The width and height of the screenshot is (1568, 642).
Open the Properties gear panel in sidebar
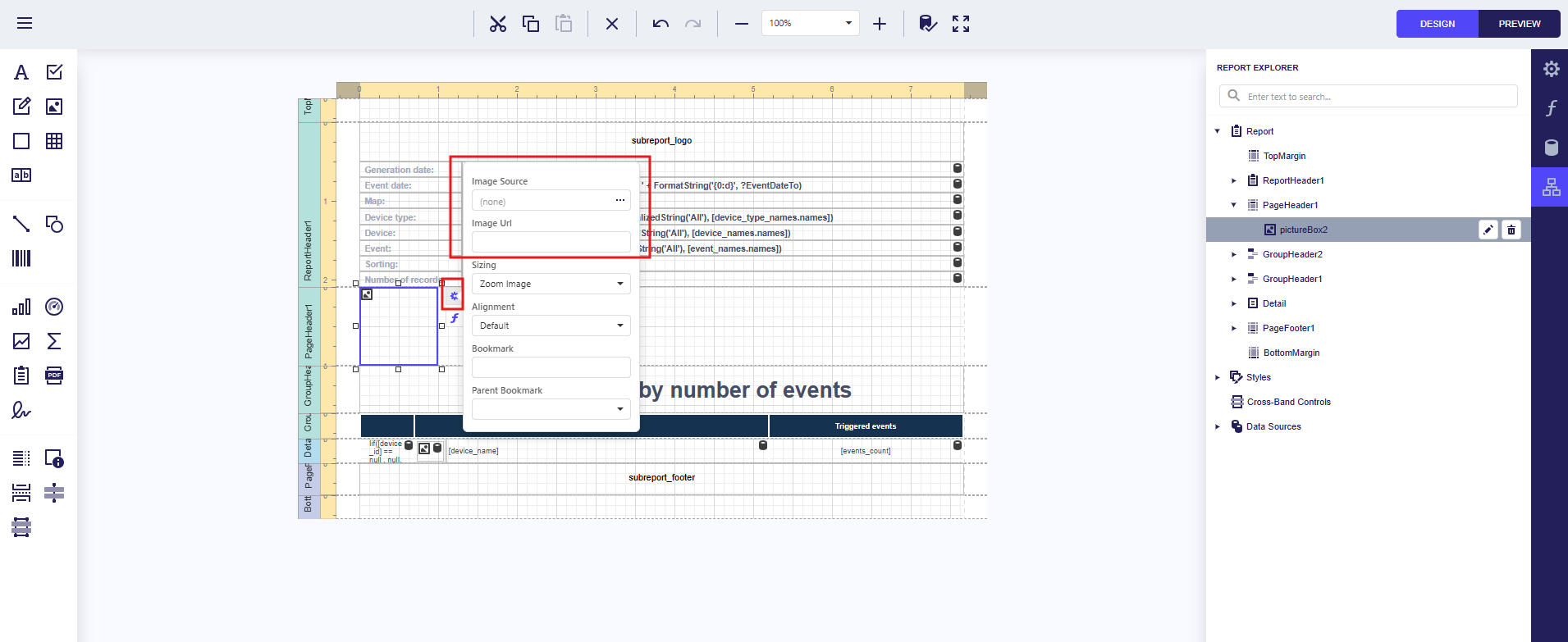(x=1551, y=69)
